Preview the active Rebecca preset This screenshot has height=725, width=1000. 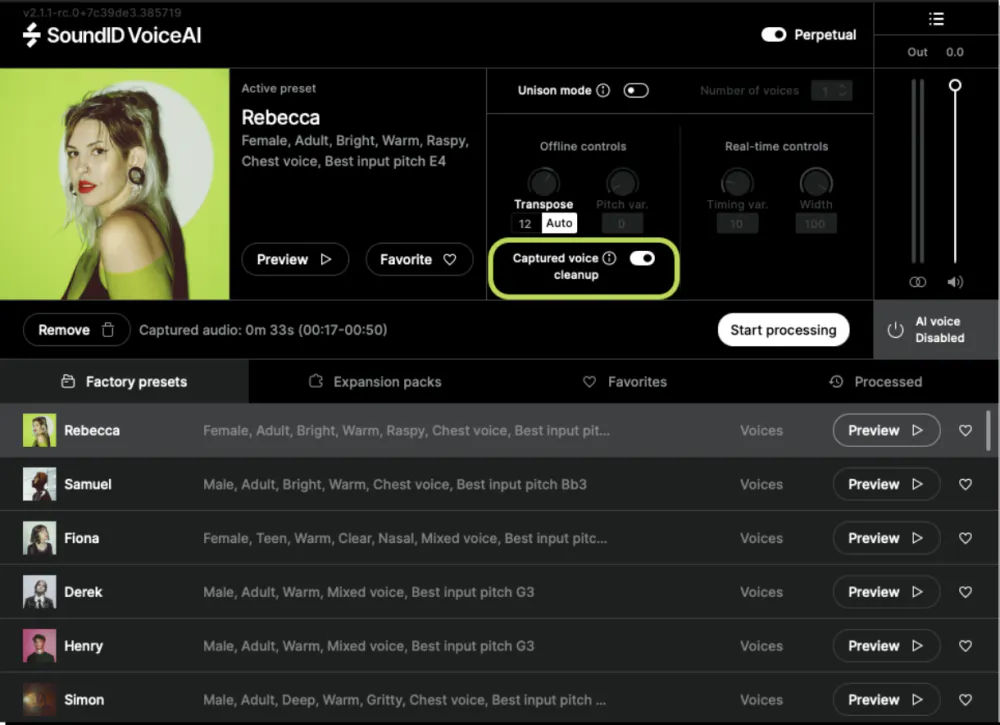pyautogui.click(x=295, y=260)
